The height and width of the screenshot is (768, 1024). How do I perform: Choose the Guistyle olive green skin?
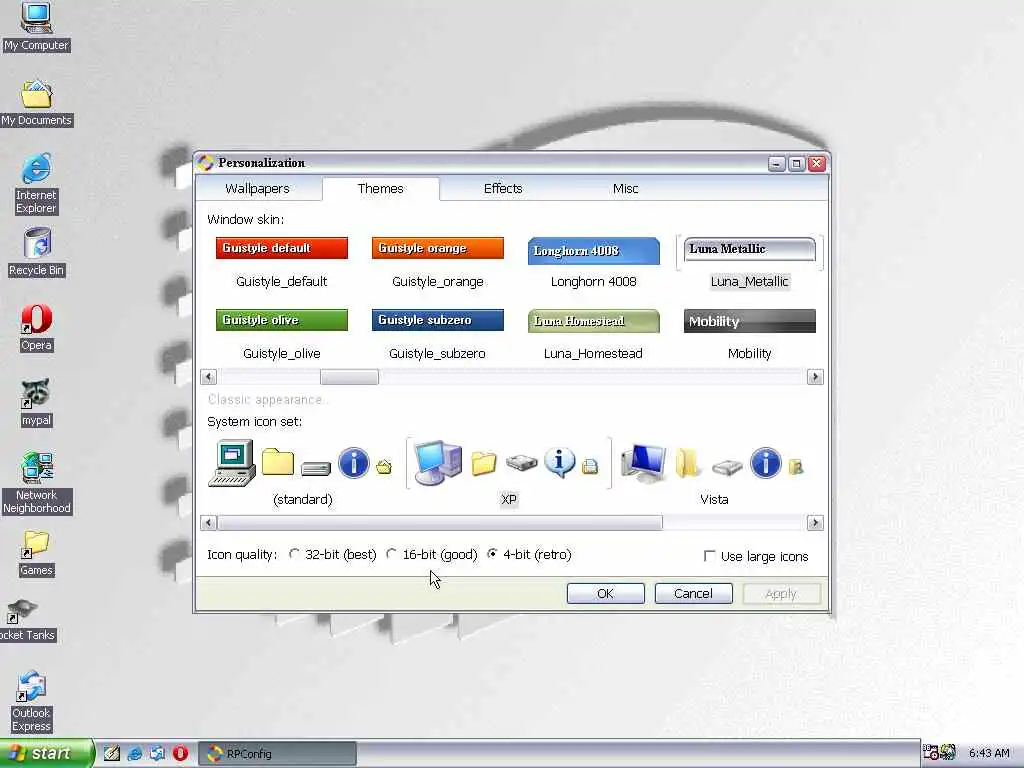[x=281, y=320]
